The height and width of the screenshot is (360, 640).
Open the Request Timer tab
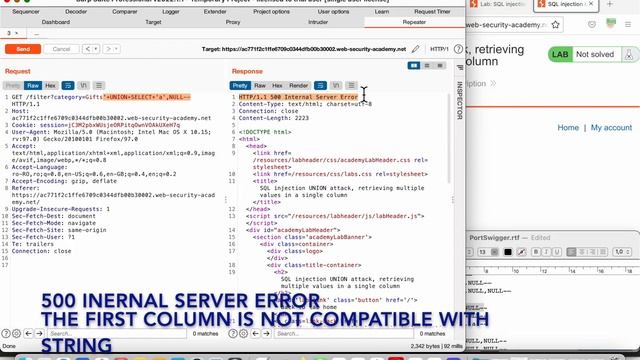(x=432, y=11)
